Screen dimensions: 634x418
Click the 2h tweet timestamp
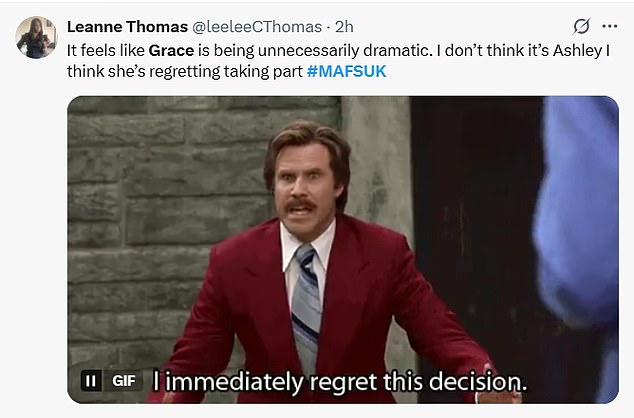pos(346,26)
